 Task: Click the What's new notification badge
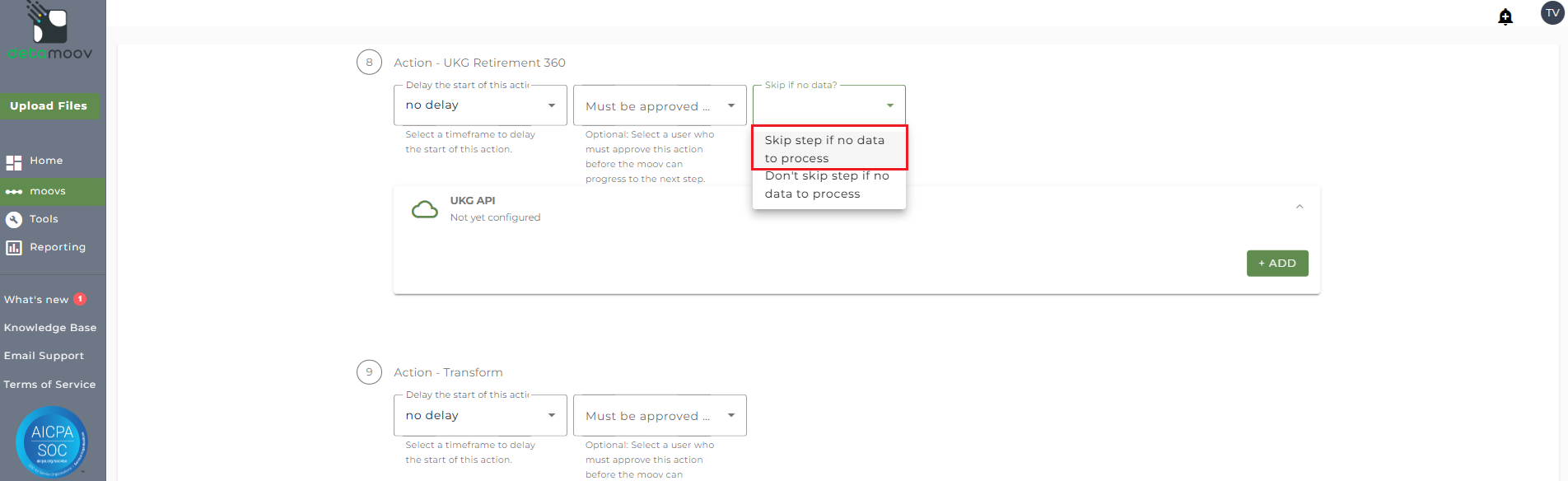[x=80, y=299]
